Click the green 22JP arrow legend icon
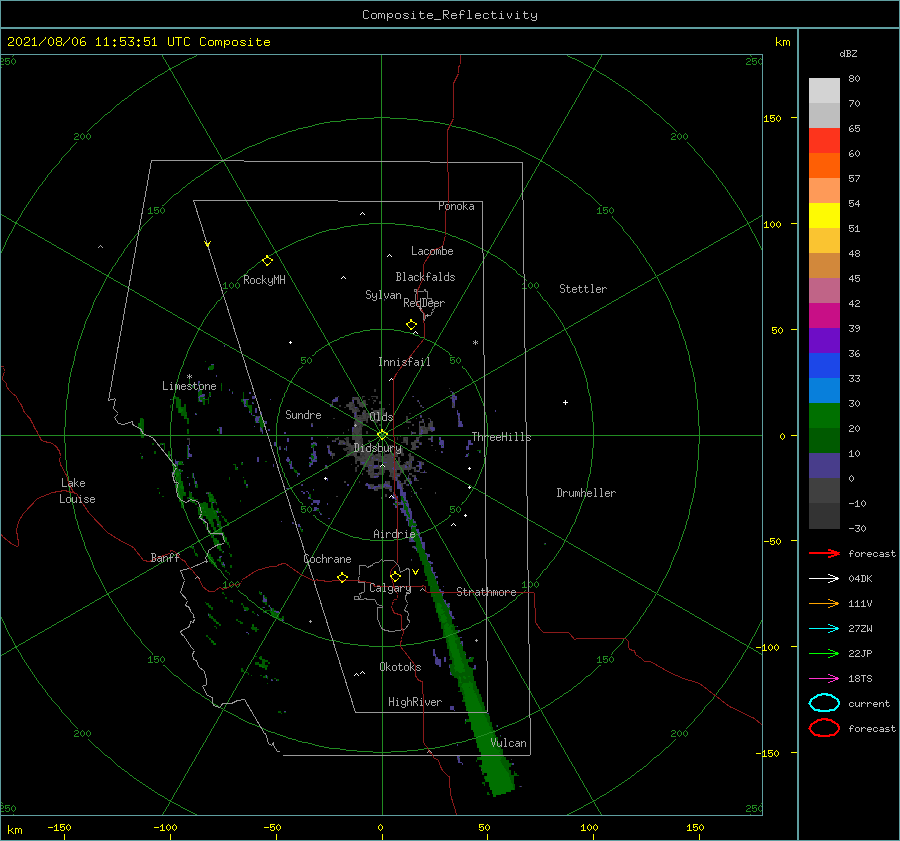The image size is (900, 841). tap(824, 653)
